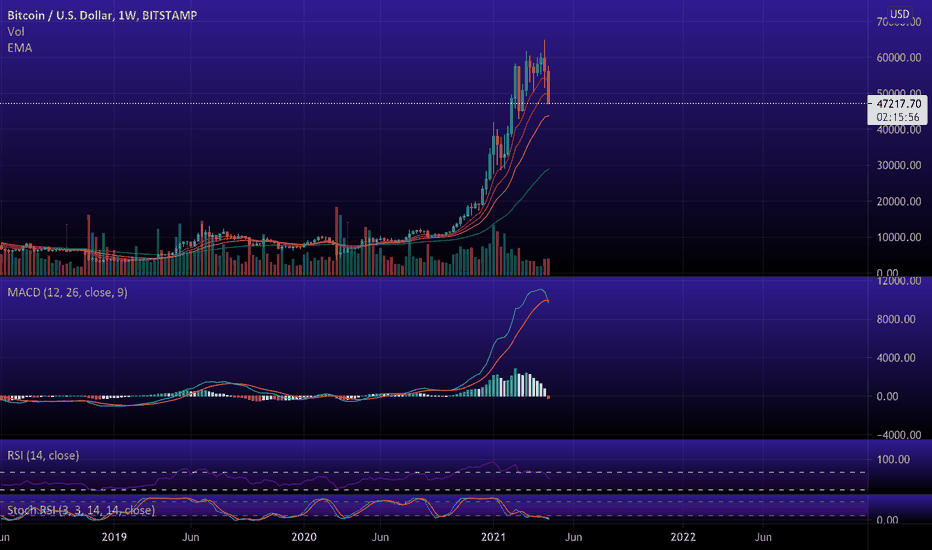Click the Jun label after 2022
932x550 pixels.
[763, 537]
